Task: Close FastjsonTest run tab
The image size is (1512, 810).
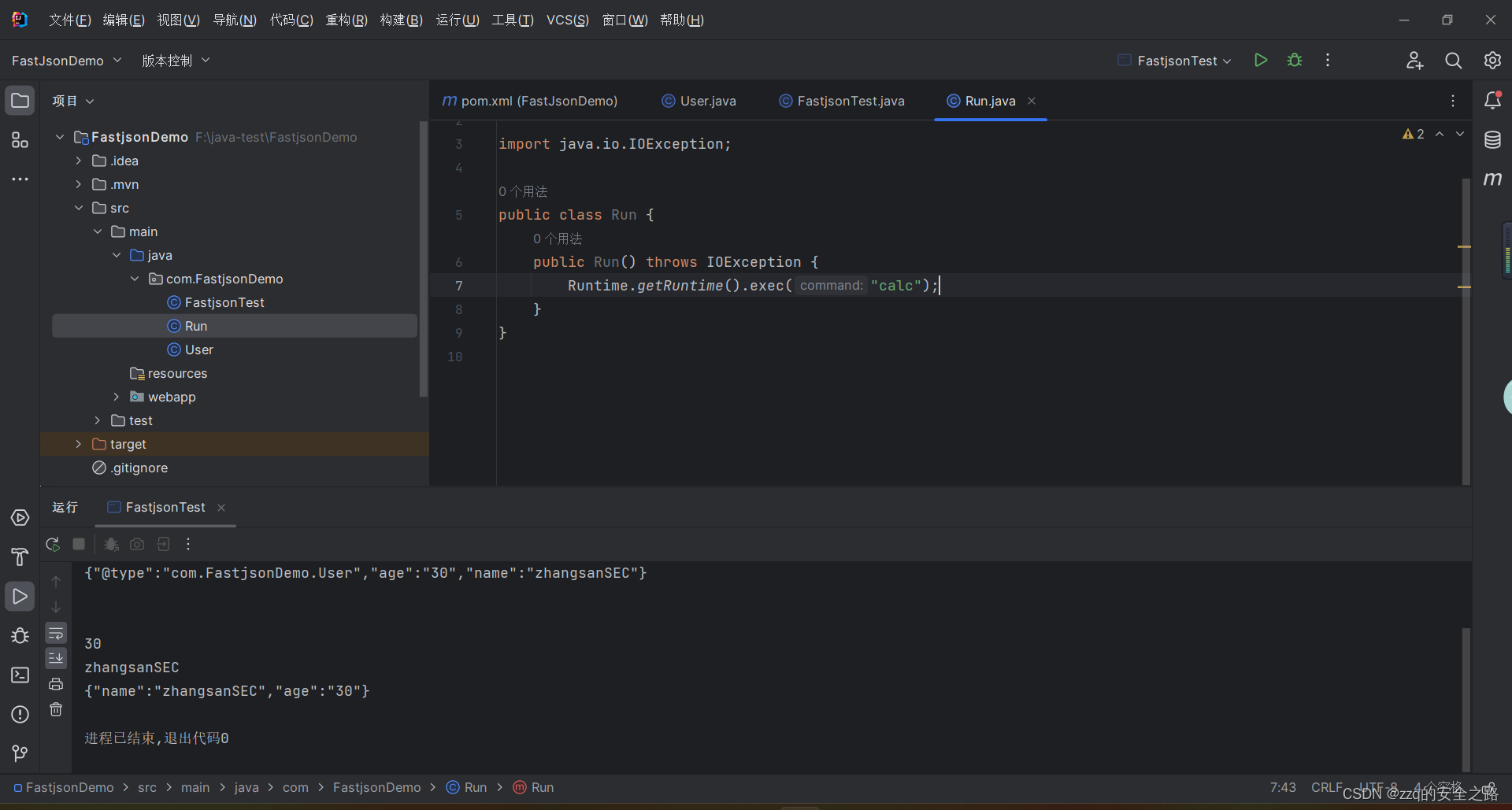Action: click(x=221, y=508)
